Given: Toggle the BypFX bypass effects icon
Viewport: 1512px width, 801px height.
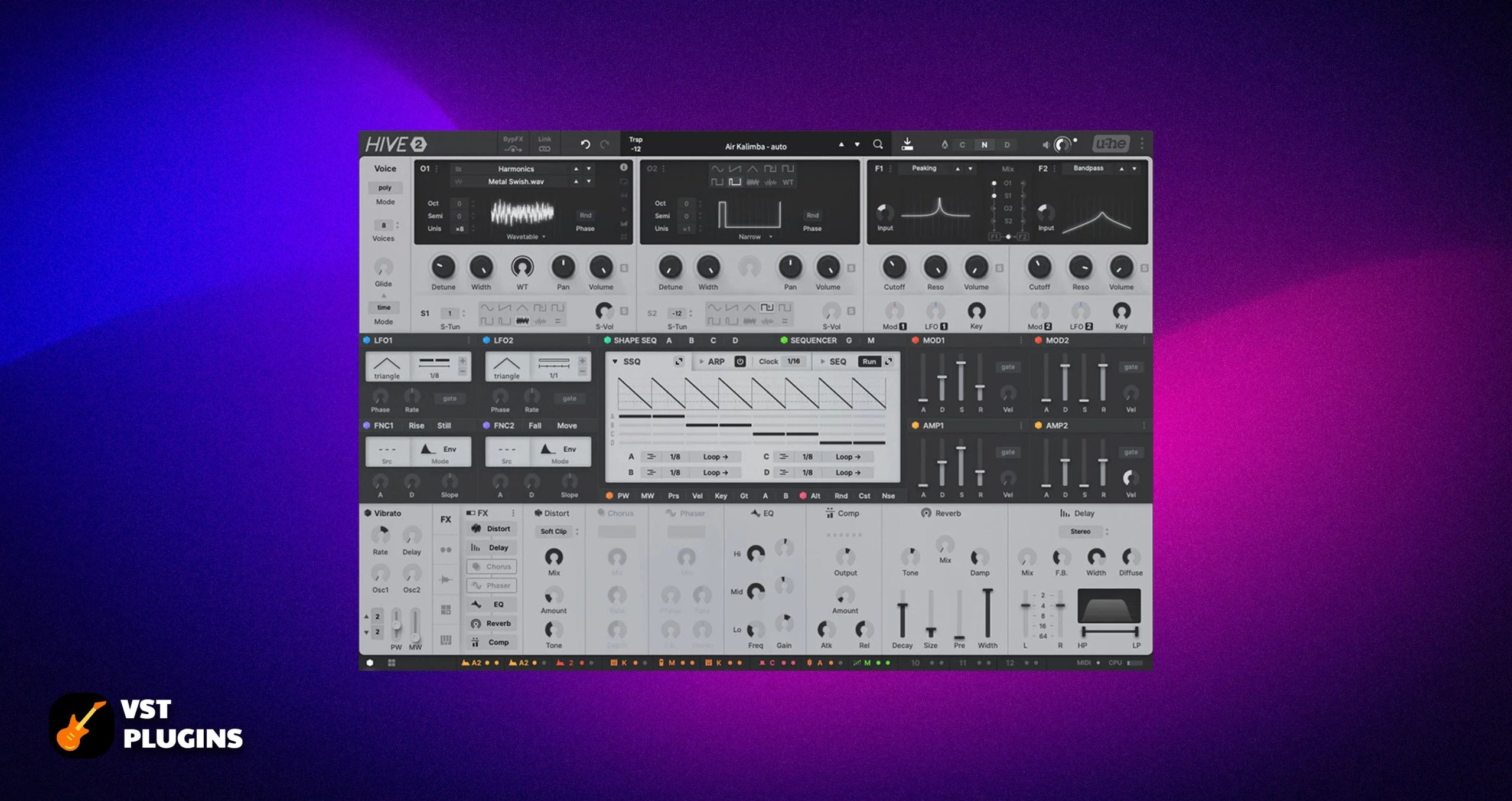Looking at the screenshot, I should point(513,149).
